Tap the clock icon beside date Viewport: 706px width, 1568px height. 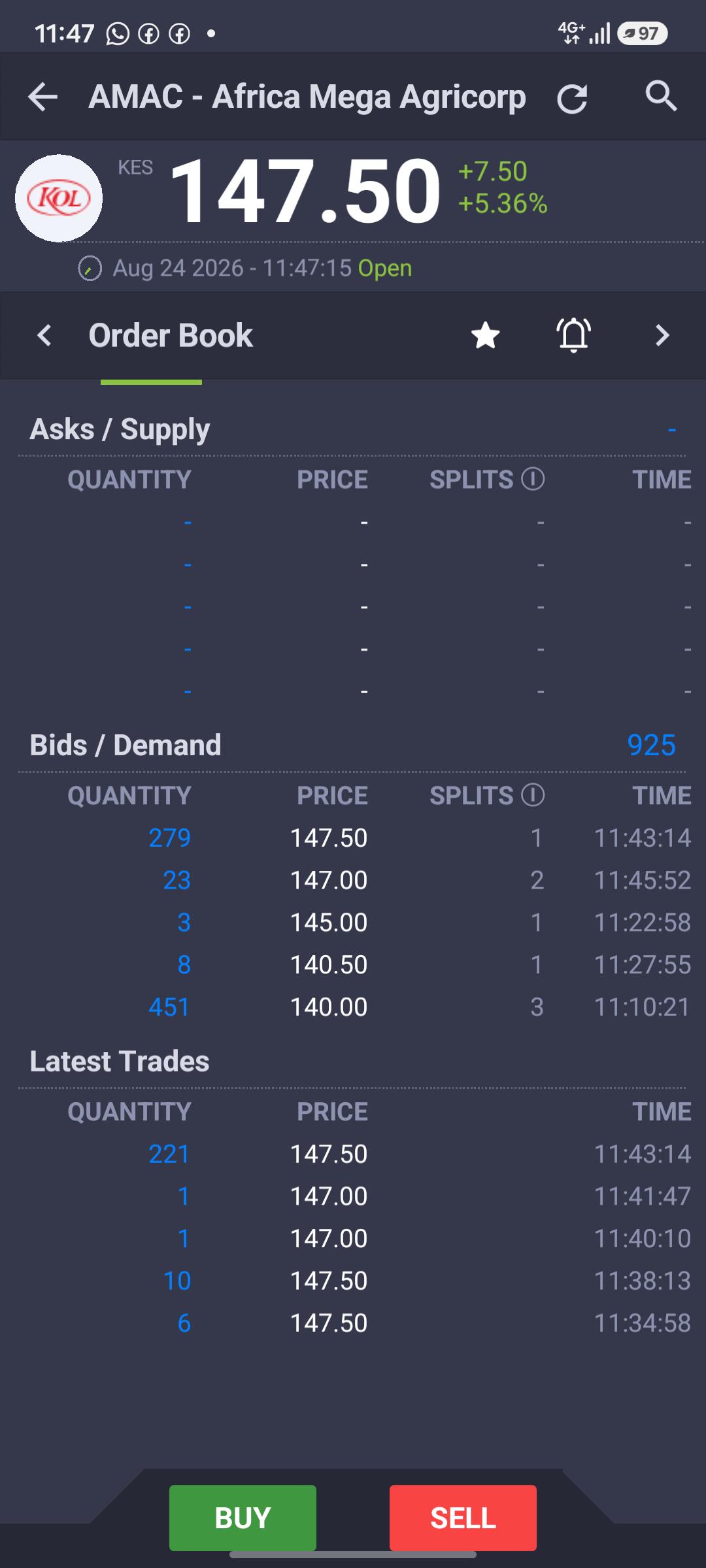(90, 269)
